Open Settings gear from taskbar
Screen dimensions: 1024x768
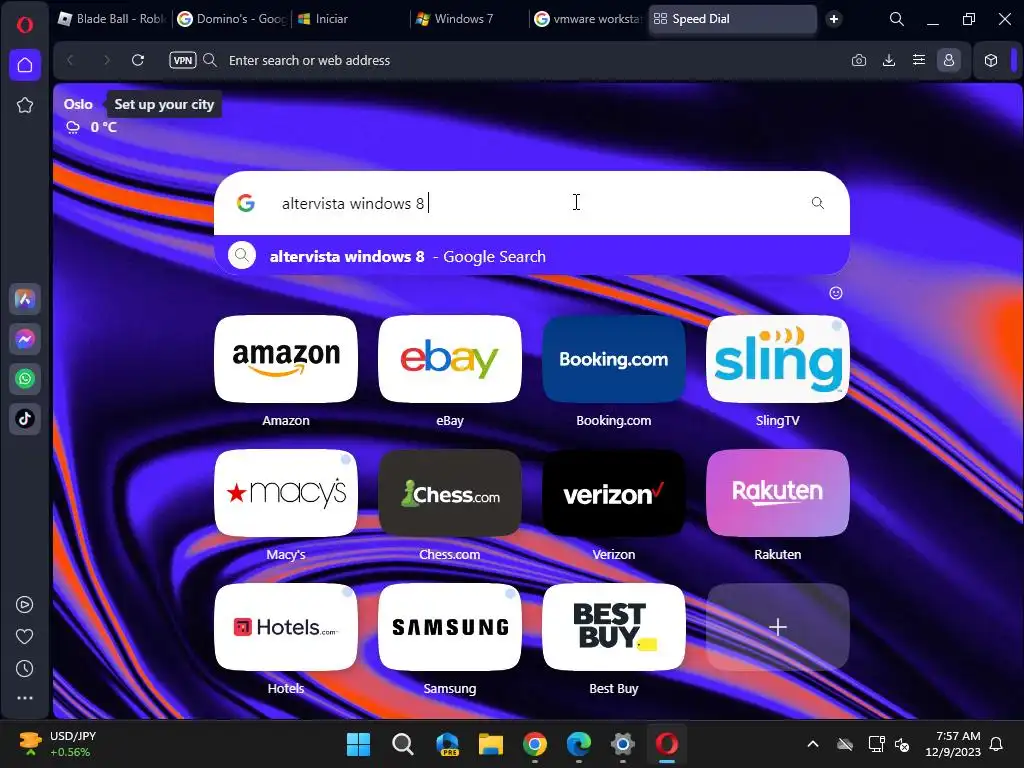point(623,744)
